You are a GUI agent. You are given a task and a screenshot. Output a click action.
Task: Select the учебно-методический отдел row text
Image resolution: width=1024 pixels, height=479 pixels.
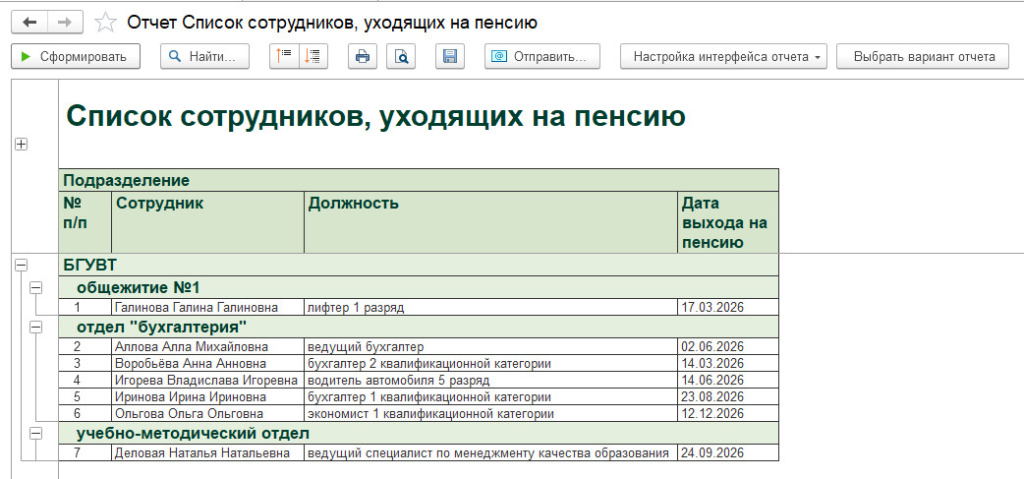coord(193,433)
